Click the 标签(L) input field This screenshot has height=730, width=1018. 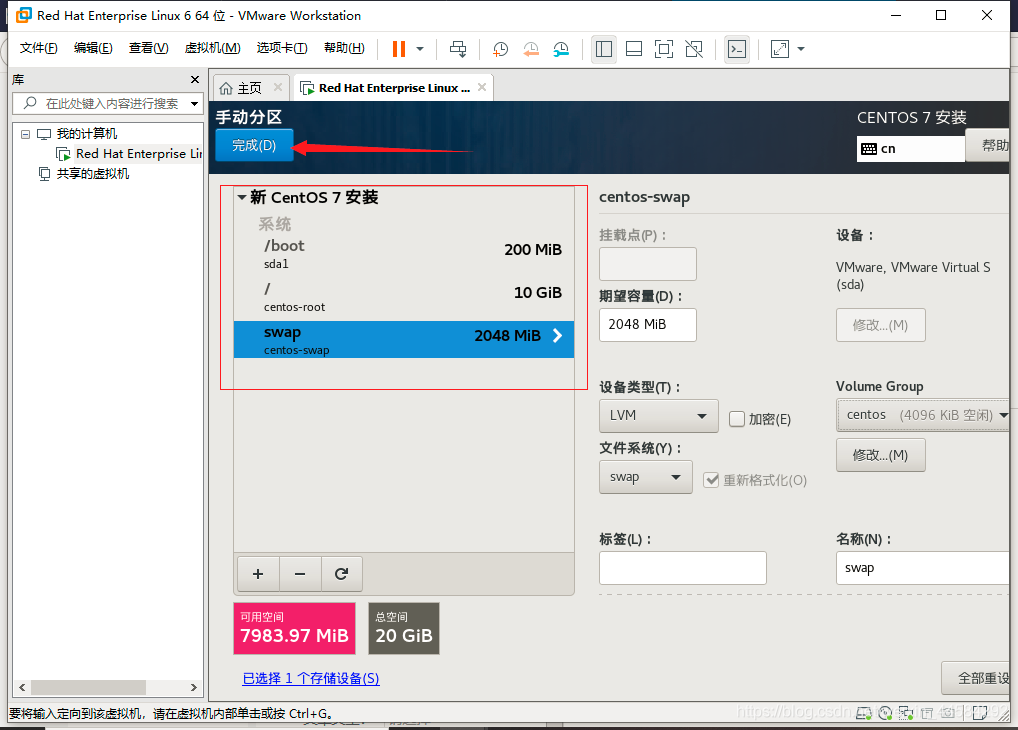[682, 568]
